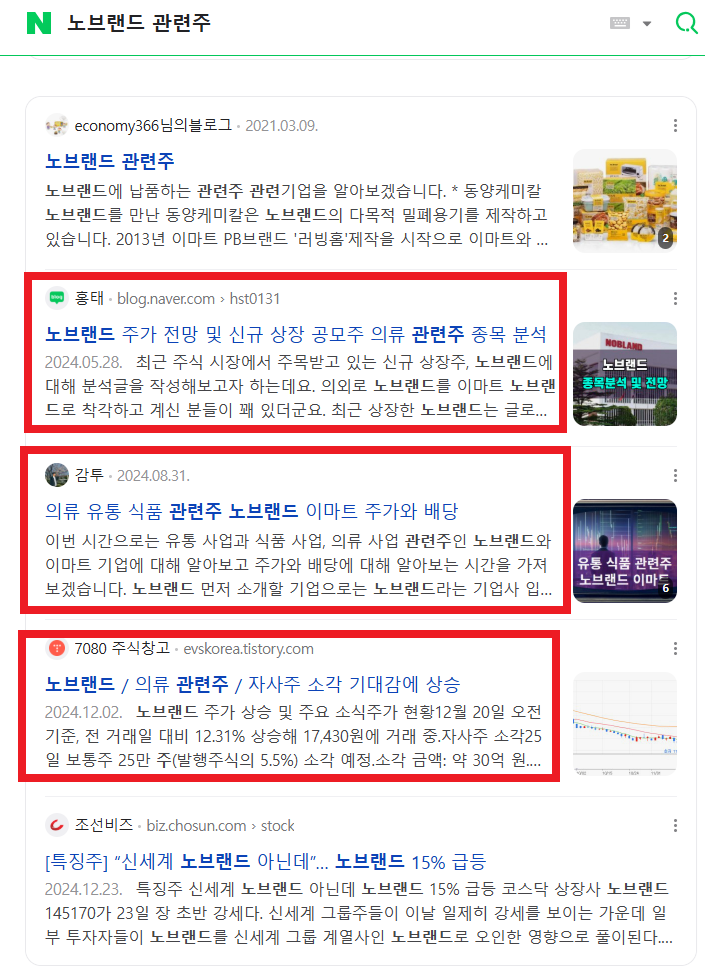Open the blog post titled 노브랜드 관련주
This screenshot has width=705, height=972.
pyautogui.click(x=110, y=161)
